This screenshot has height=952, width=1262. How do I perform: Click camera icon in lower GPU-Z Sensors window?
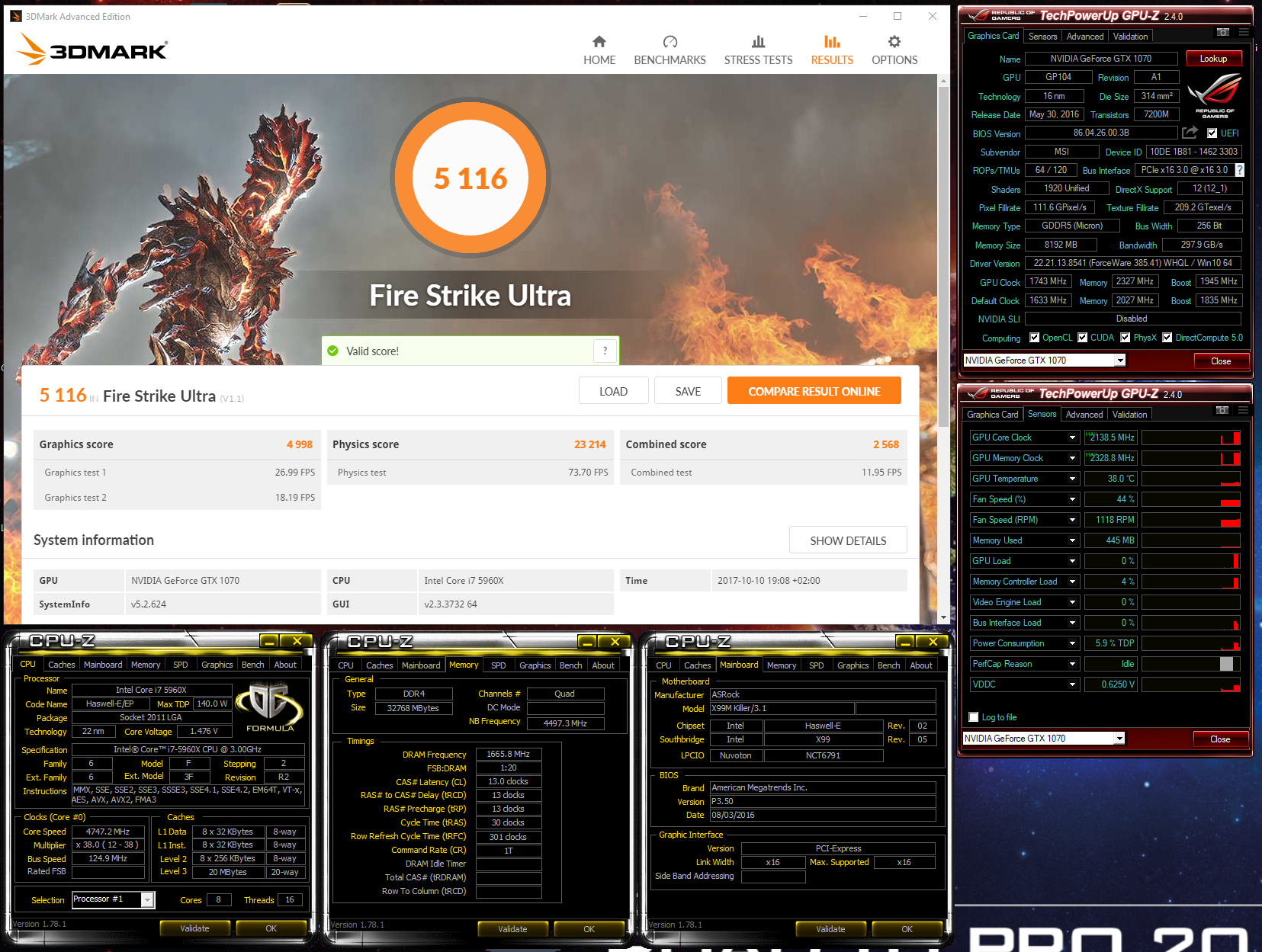[1222, 410]
